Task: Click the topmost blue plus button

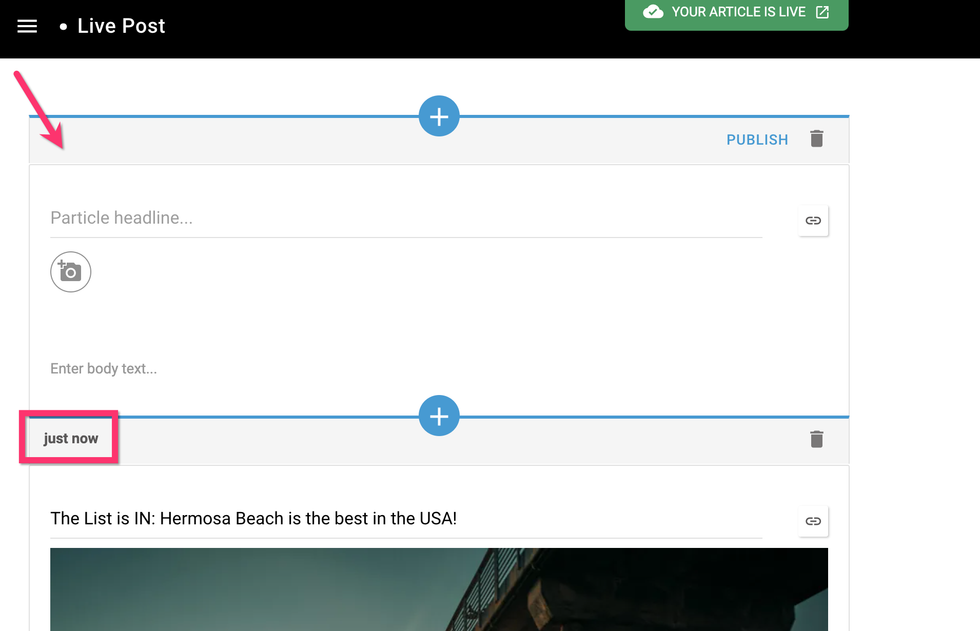Action: coord(438,116)
